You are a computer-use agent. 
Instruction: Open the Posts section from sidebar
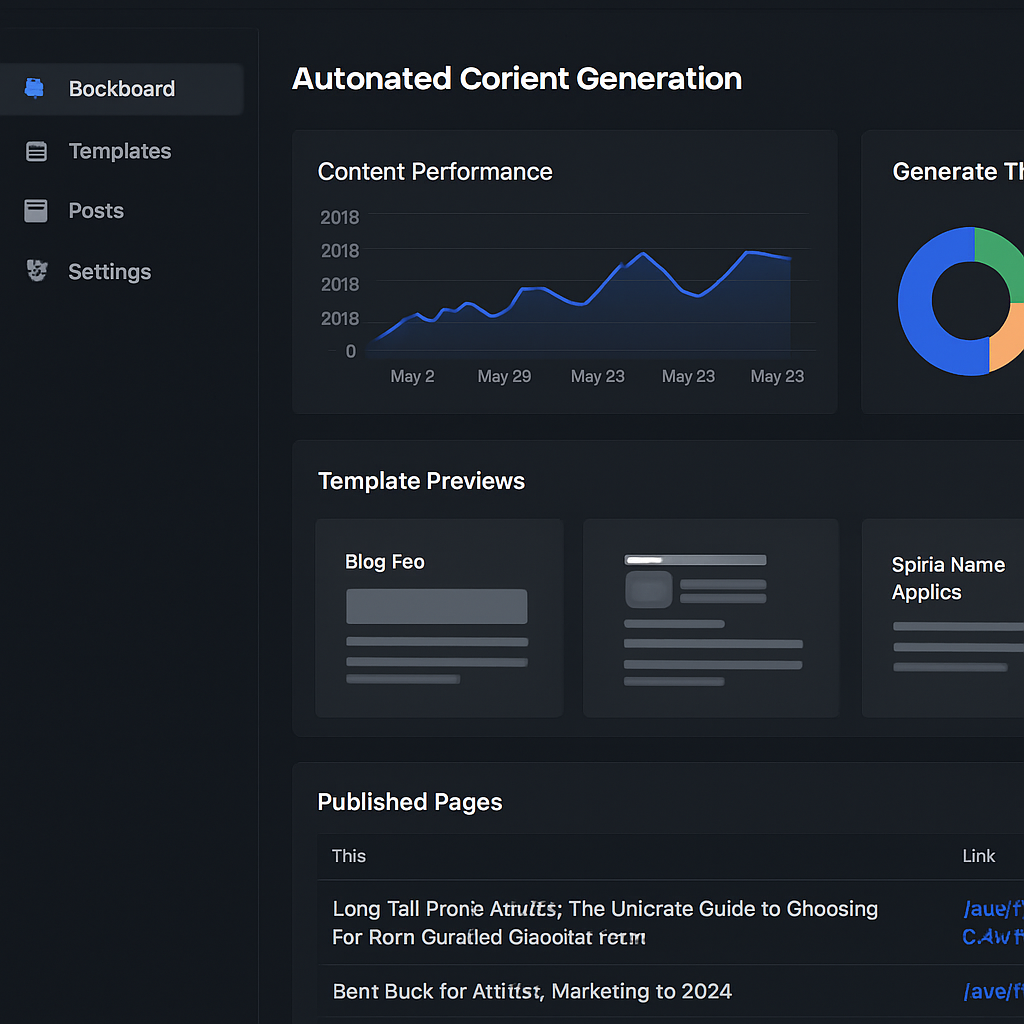(95, 210)
